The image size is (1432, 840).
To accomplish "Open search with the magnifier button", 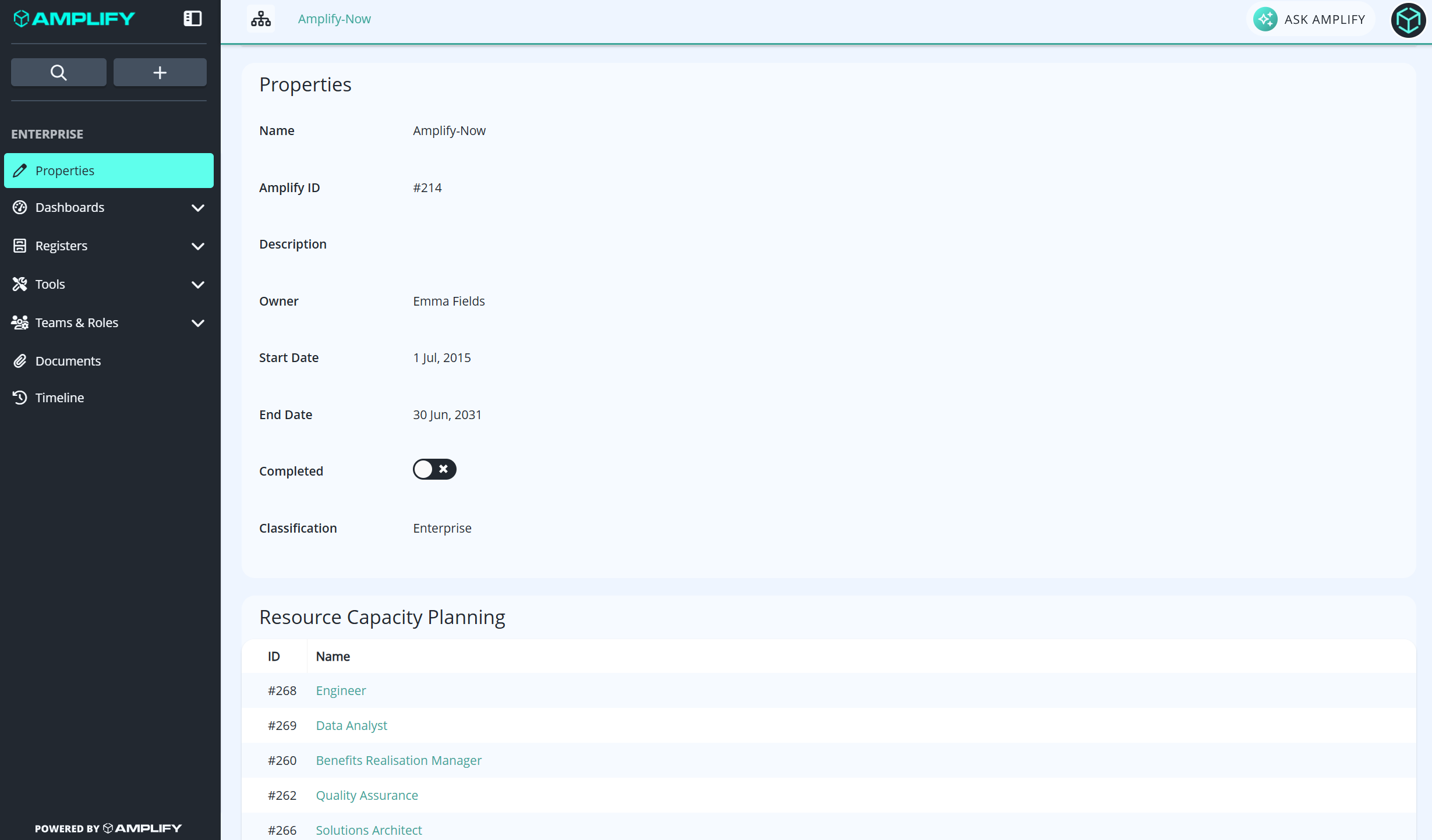I will point(59,72).
